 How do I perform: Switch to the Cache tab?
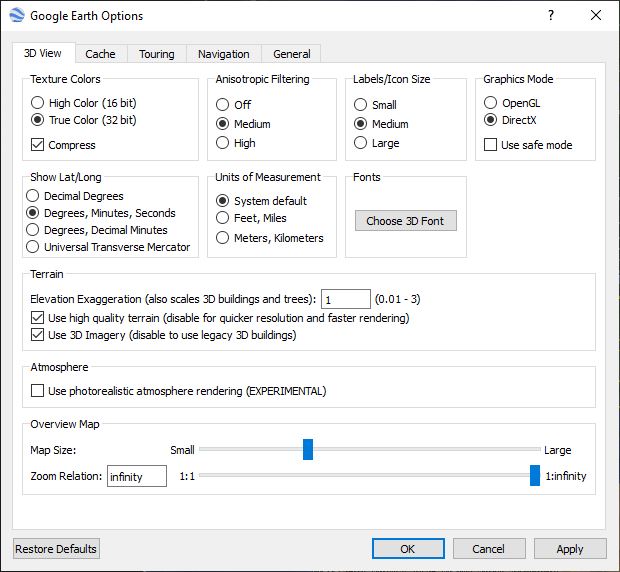click(x=100, y=54)
